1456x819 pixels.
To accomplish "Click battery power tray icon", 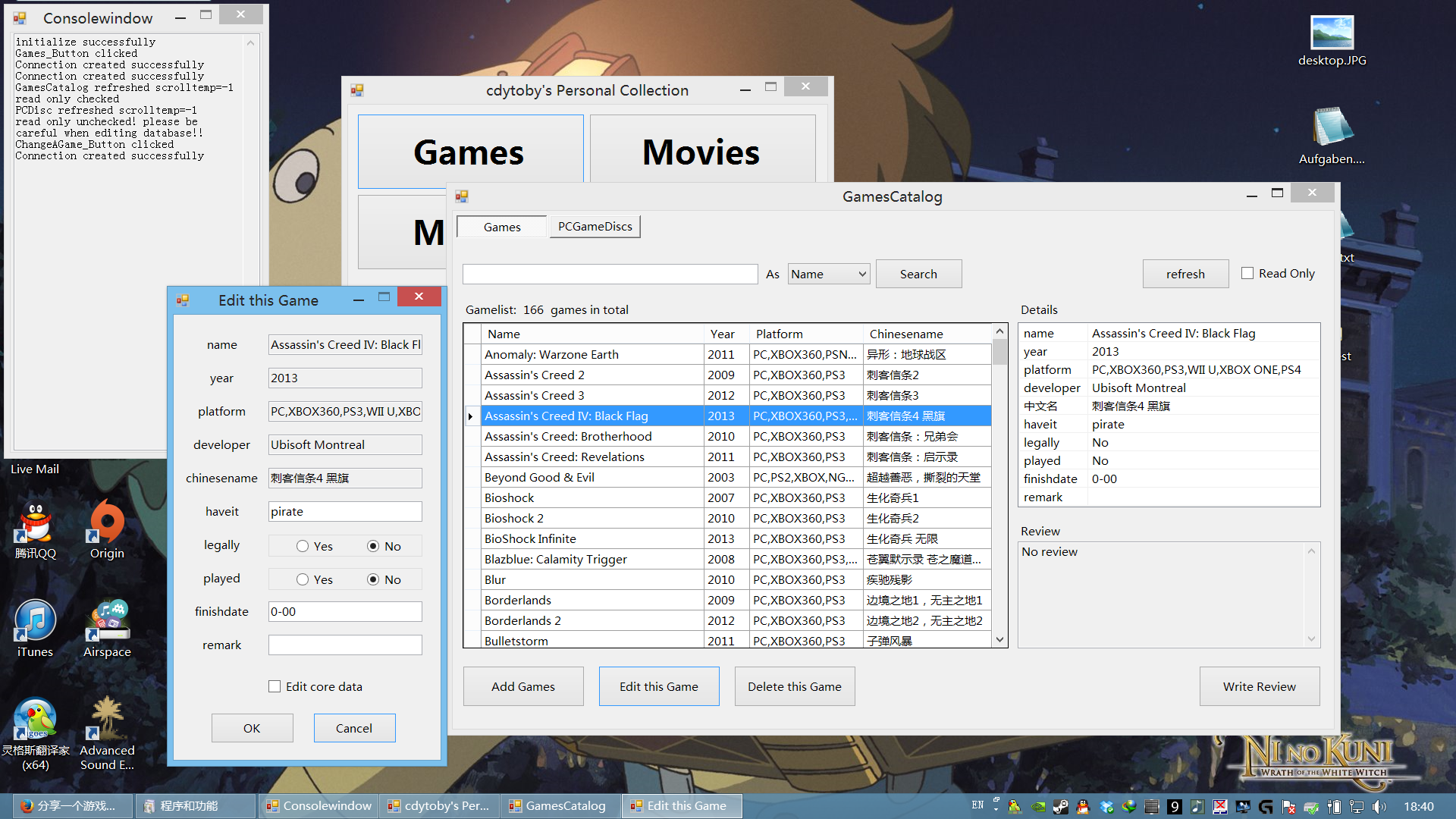I will click(1334, 807).
